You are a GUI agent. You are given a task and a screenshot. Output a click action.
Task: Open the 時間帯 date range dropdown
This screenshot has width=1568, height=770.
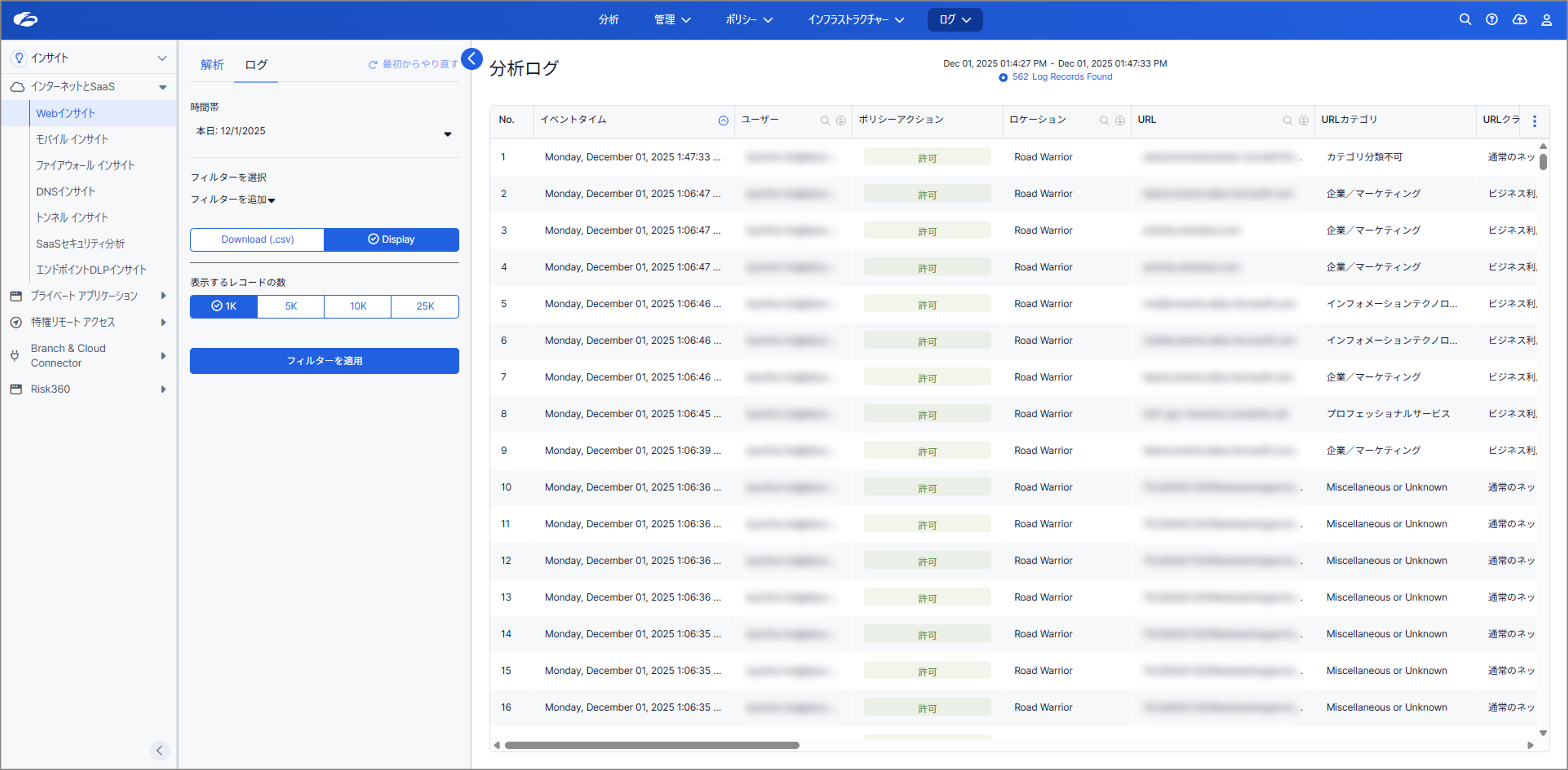[x=324, y=132]
